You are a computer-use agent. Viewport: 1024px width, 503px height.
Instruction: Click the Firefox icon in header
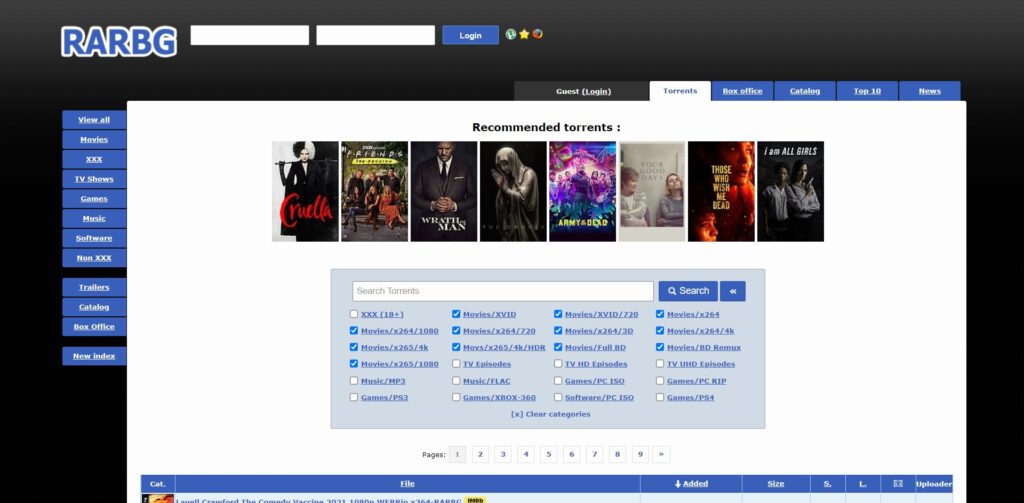click(x=537, y=35)
